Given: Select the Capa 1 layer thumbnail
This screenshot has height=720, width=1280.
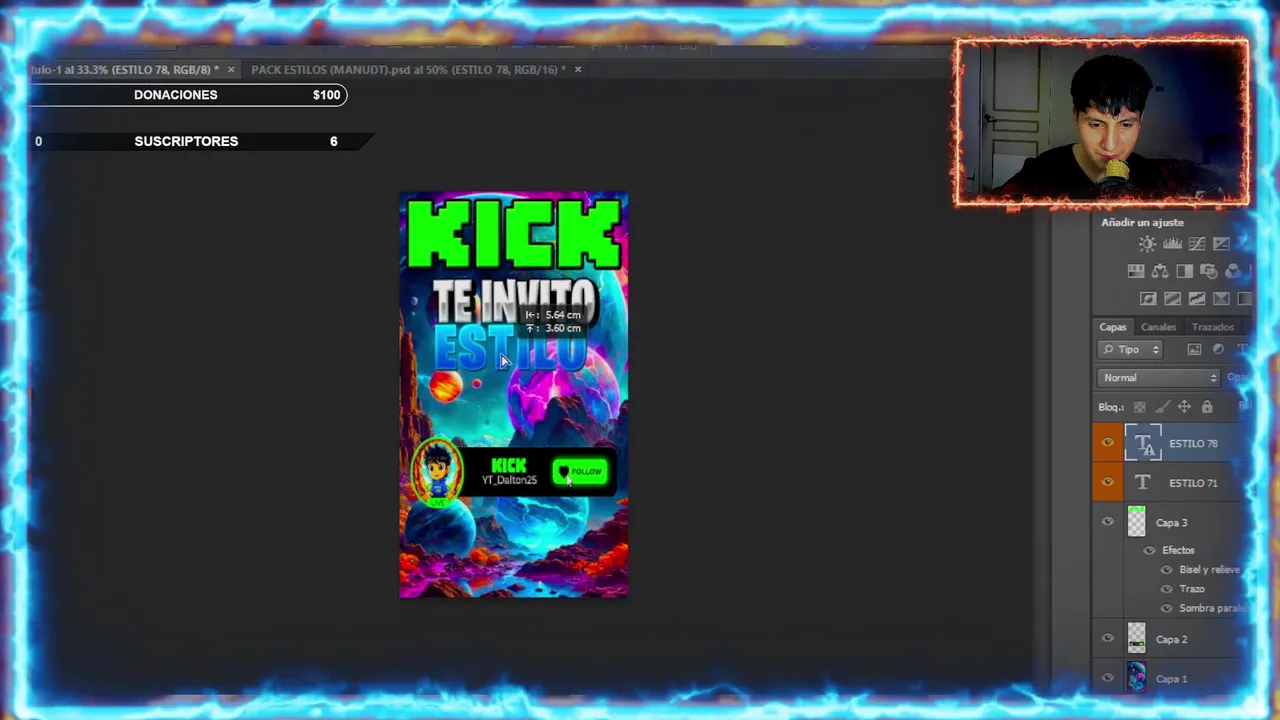Looking at the screenshot, I should coord(1137,678).
